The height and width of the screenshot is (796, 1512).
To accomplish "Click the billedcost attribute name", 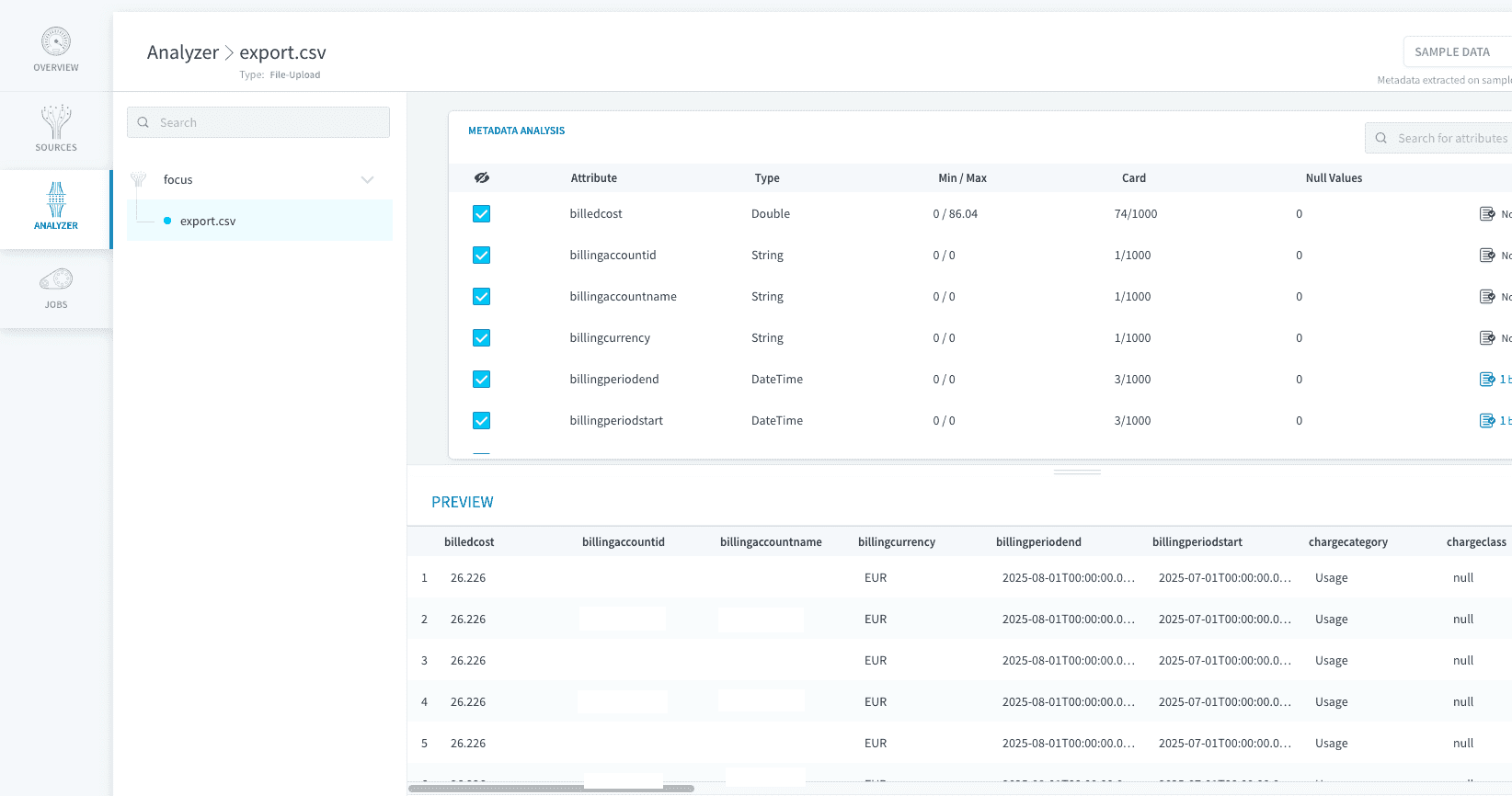I will pos(596,214).
